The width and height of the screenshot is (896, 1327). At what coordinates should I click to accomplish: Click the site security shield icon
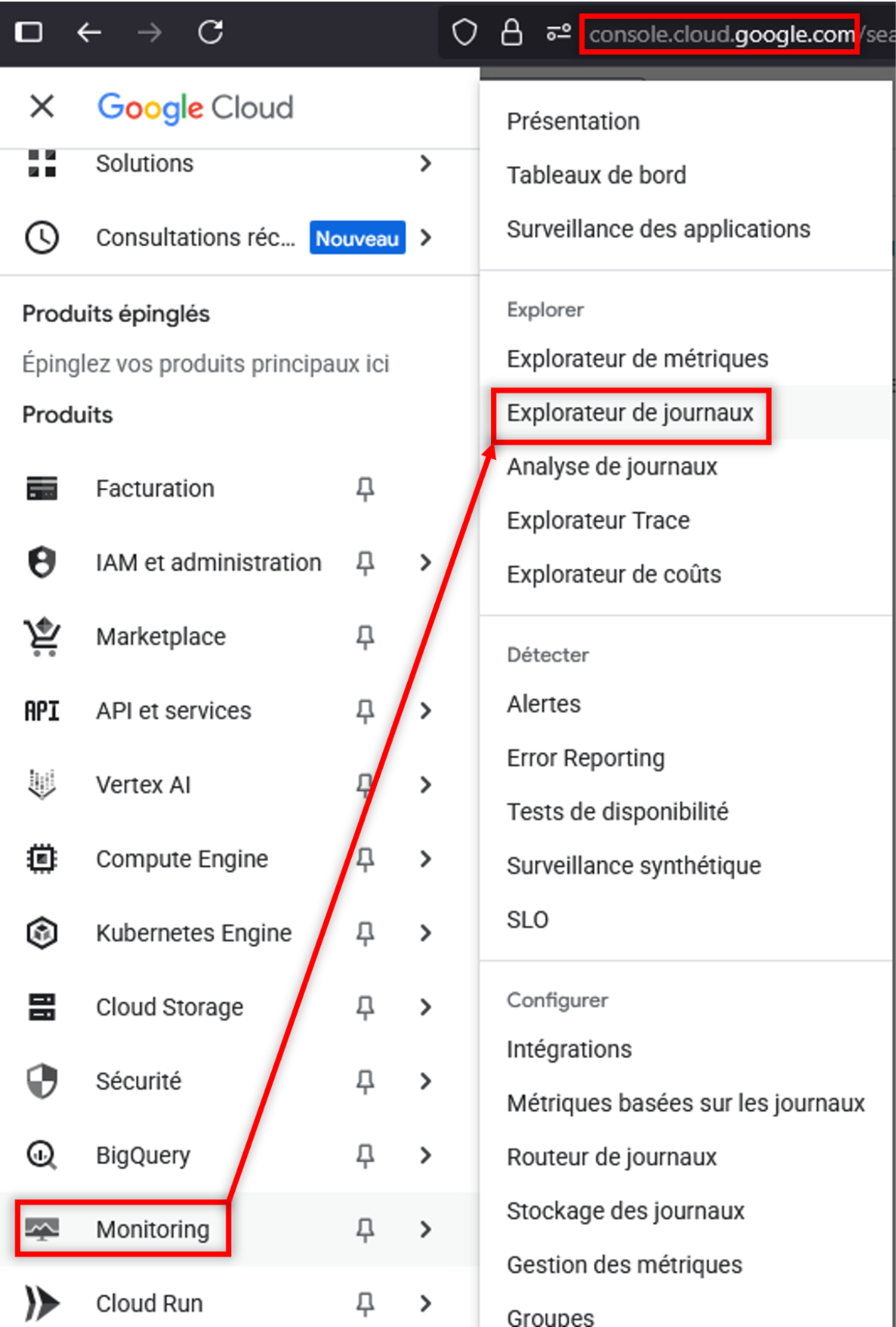pos(464,32)
